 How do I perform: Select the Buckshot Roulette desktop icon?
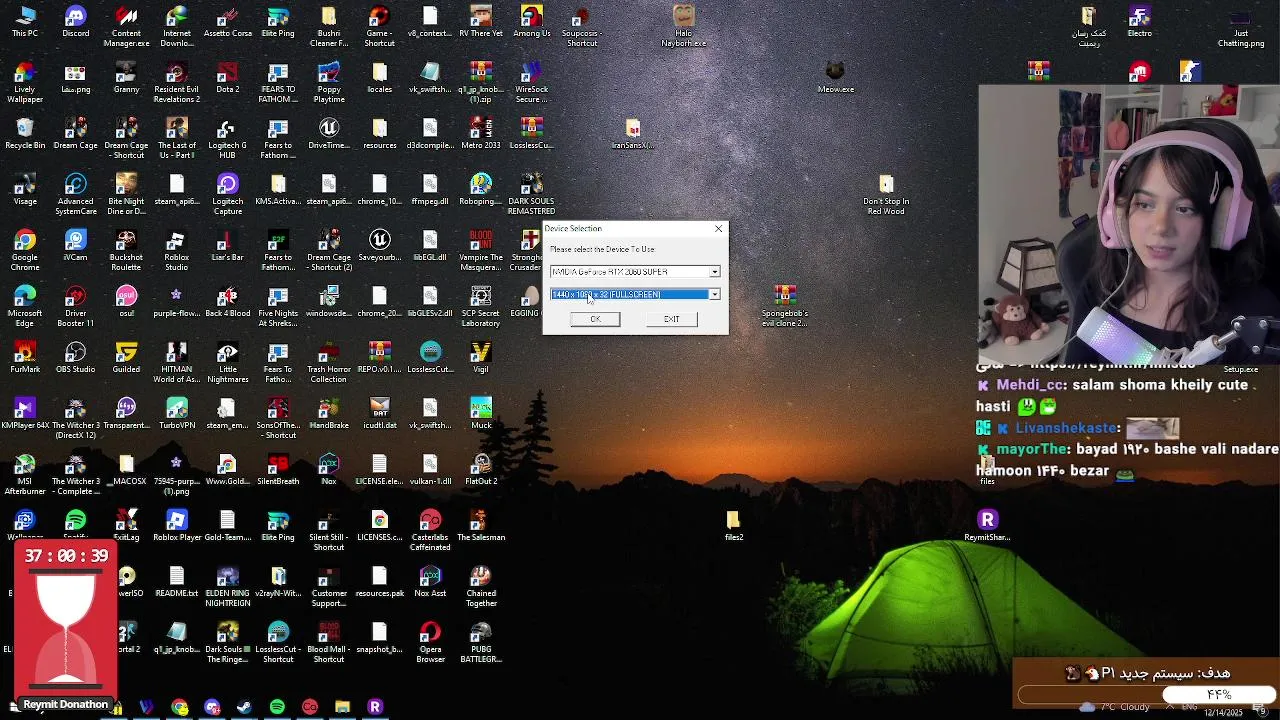(126, 250)
